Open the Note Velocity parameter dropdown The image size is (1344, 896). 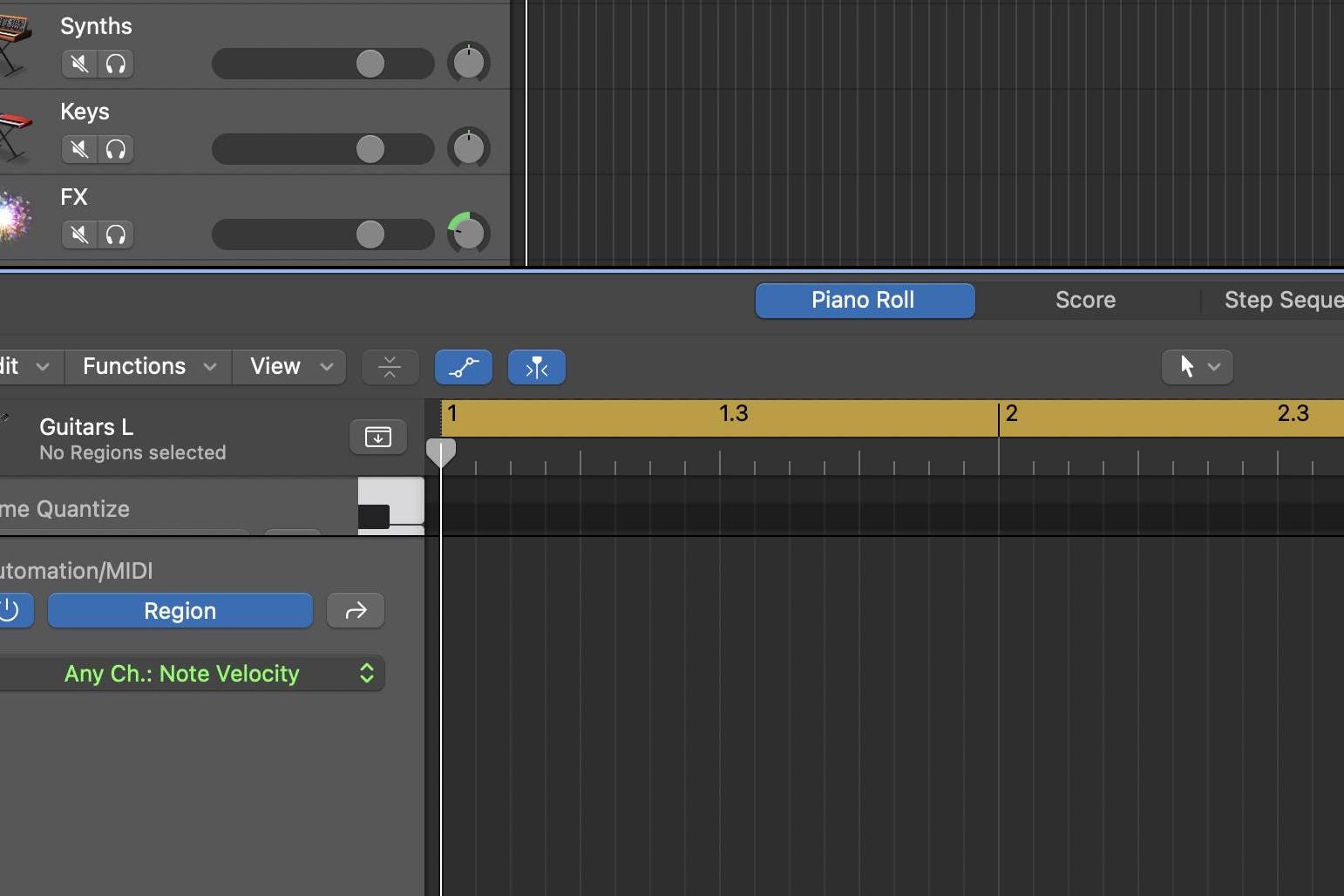pyautogui.click(x=192, y=673)
